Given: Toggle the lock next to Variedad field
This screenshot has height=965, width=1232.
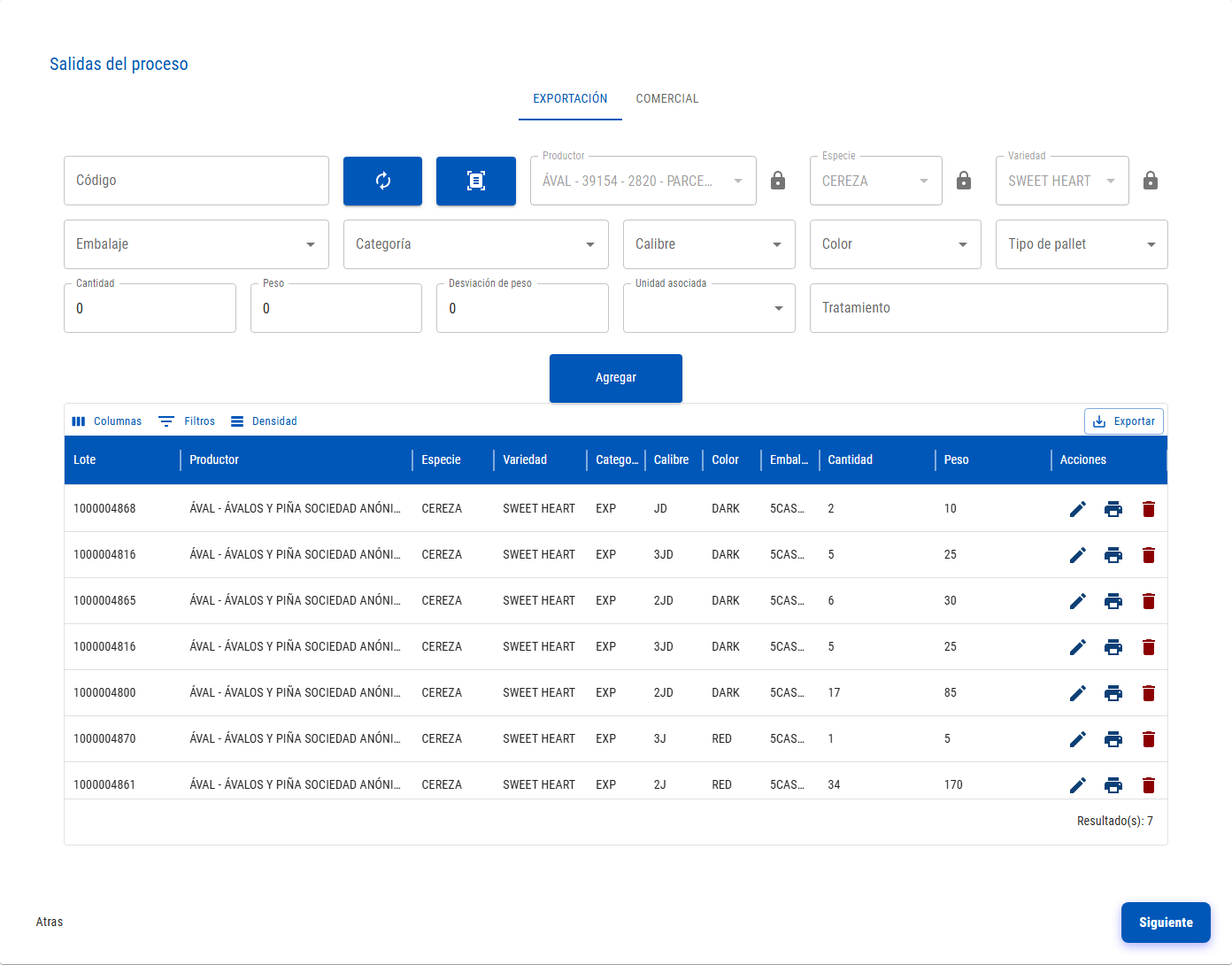Looking at the screenshot, I should (x=1151, y=181).
